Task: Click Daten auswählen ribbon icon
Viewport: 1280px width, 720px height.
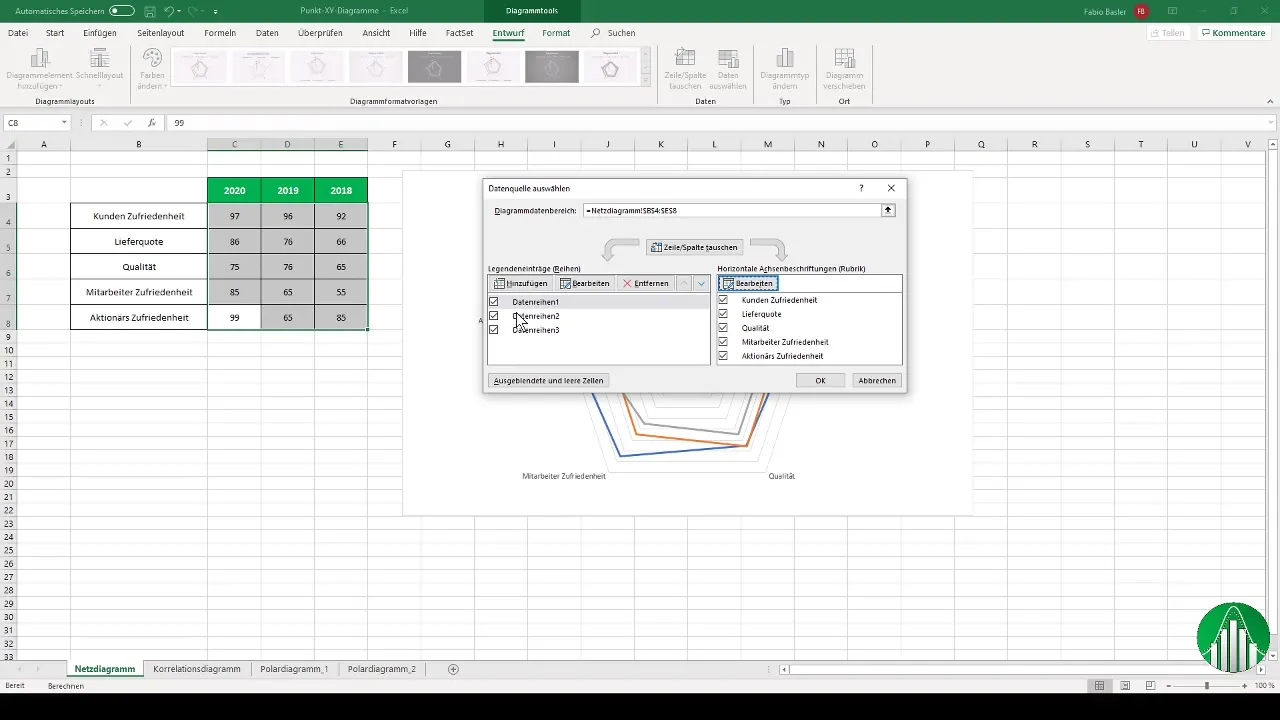Action: (728, 69)
